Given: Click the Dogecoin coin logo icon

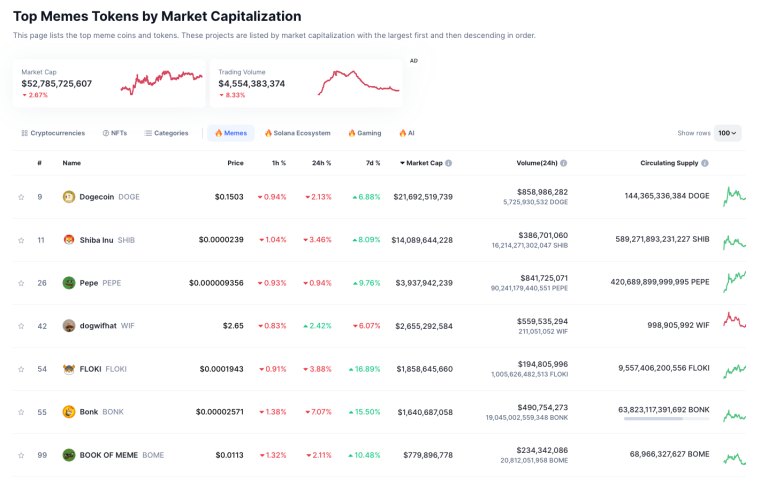Looking at the screenshot, I should 69,197.
